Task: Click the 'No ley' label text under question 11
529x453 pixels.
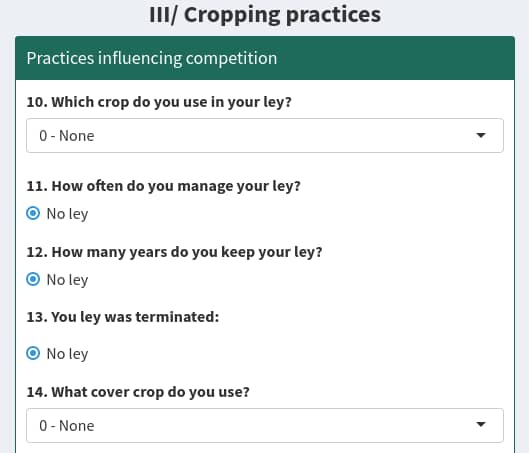Action: 67,214
